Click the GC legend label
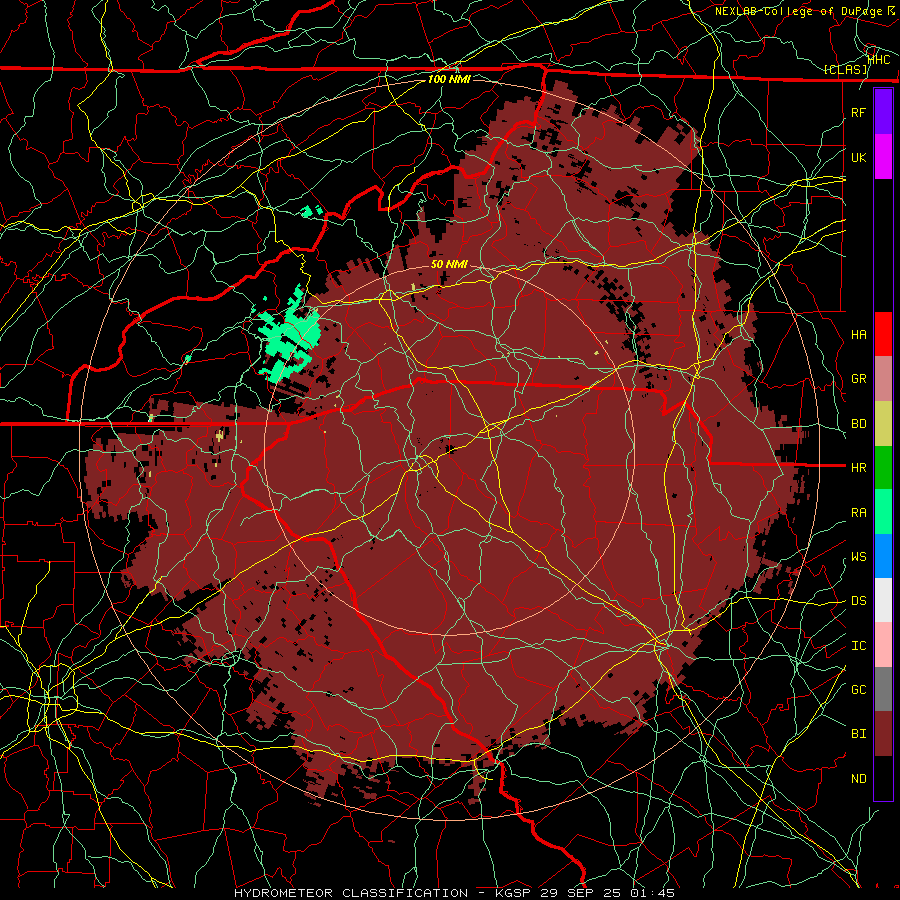 pyautogui.click(x=858, y=690)
